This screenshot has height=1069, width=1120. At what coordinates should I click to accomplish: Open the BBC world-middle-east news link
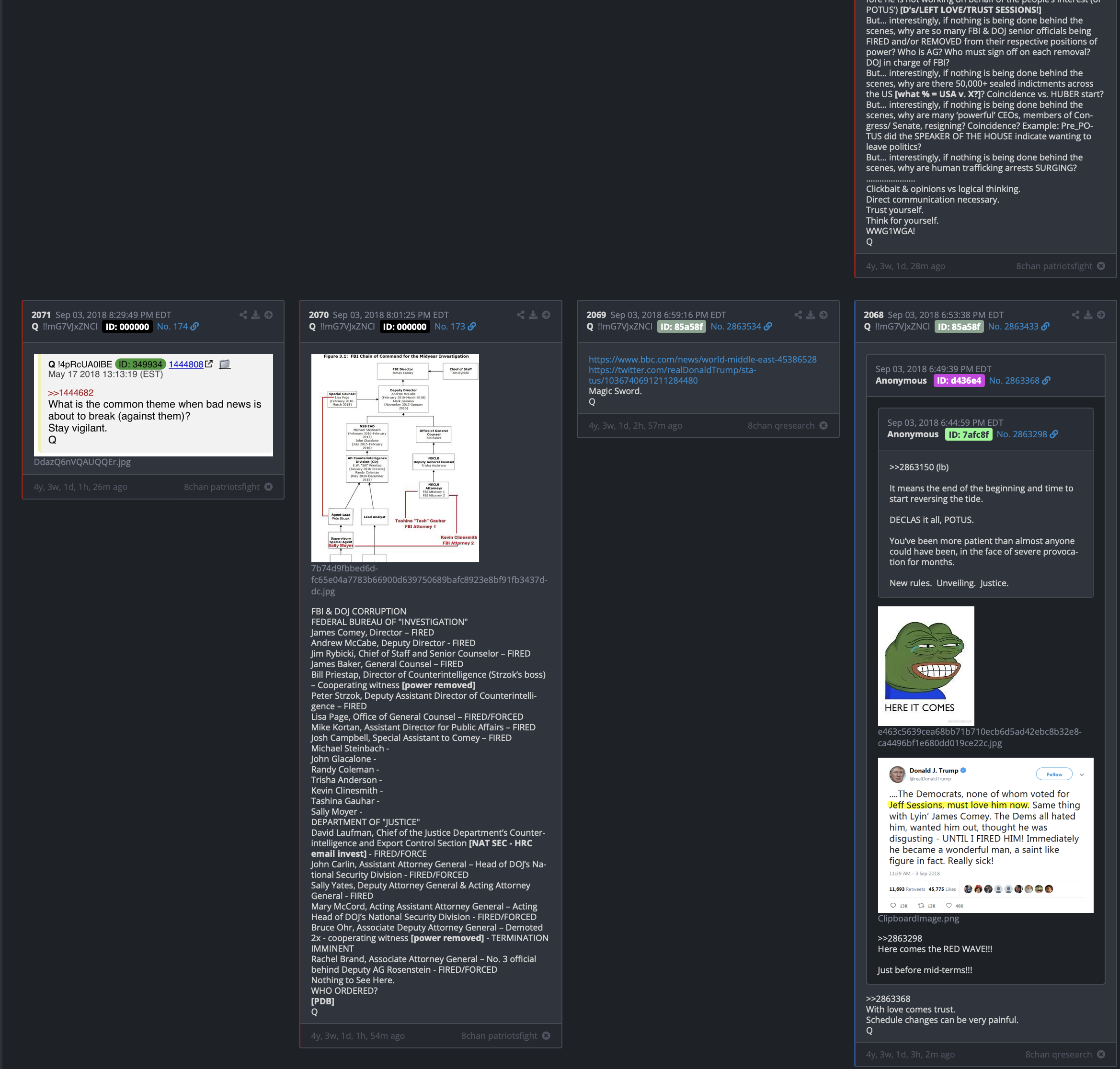pos(702,360)
